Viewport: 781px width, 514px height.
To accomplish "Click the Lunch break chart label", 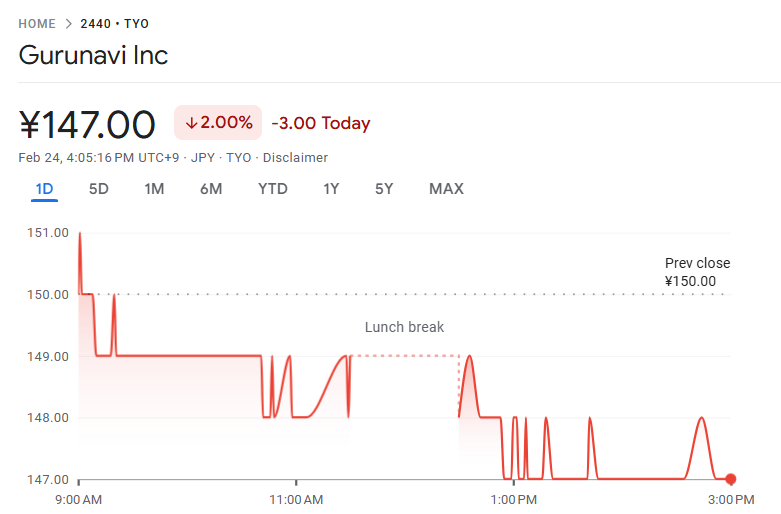I will point(404,327).
